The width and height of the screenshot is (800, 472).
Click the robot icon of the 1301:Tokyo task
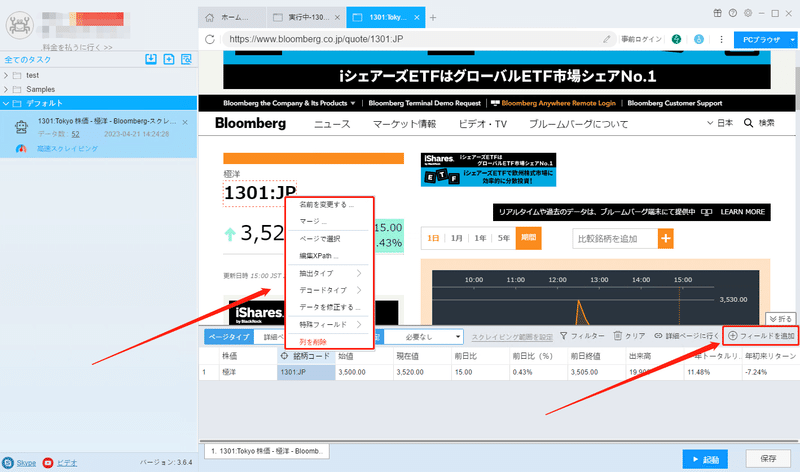point(21,127)
